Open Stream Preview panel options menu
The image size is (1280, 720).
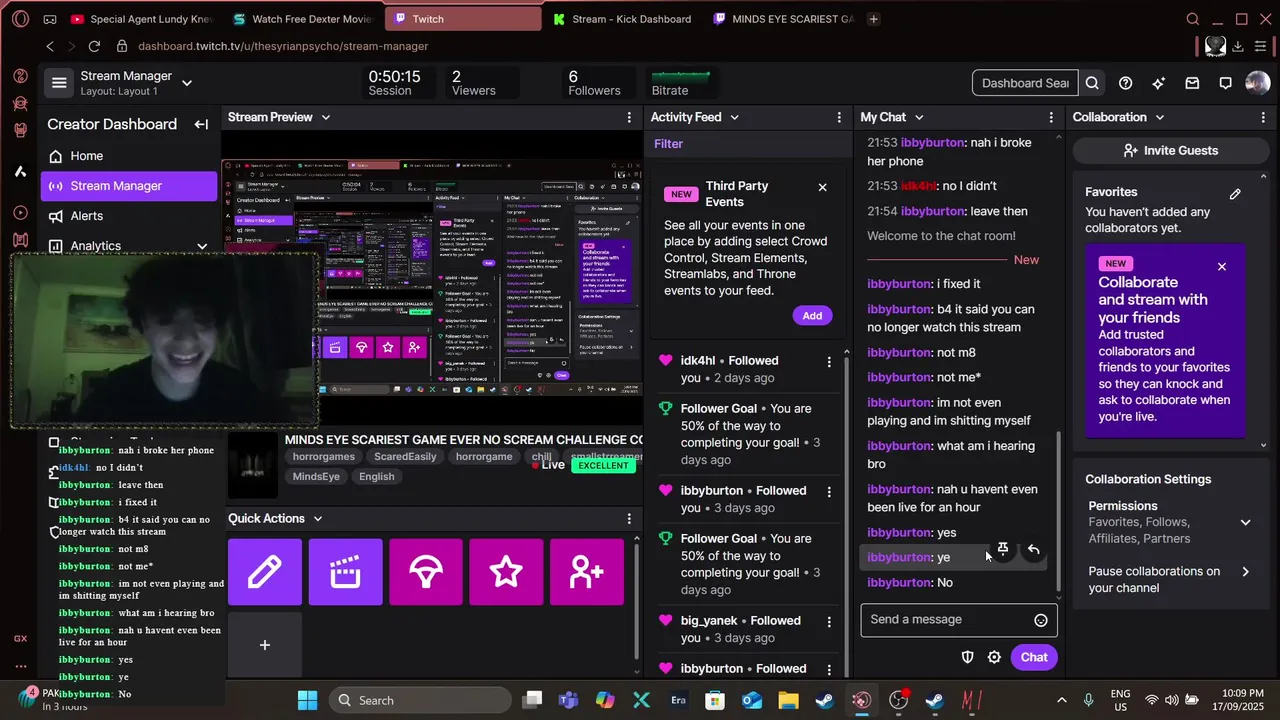(x=629, y=117)
